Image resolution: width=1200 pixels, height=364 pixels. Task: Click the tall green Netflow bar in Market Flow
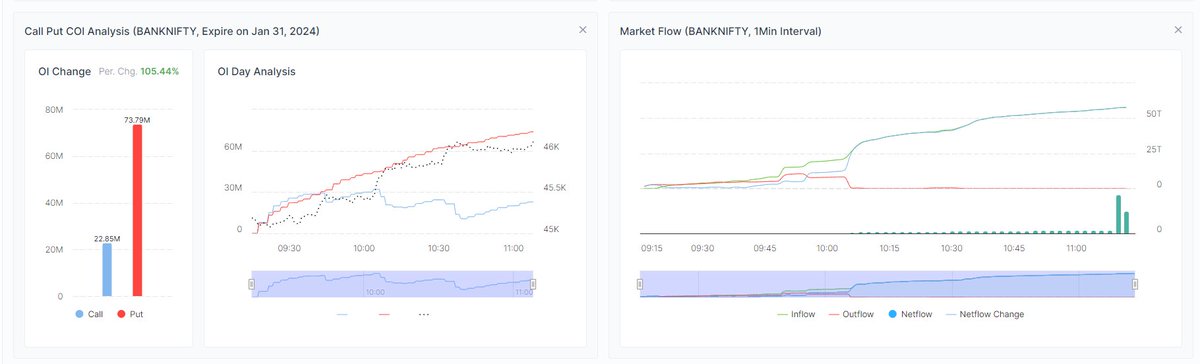click(1119, 215)
